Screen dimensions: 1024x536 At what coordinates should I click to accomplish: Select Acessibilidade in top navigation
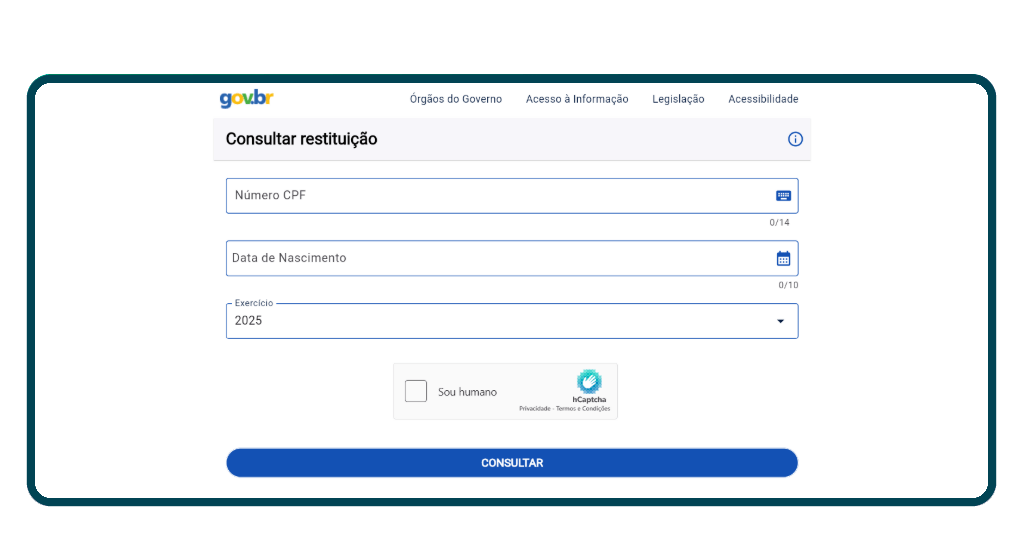pyautogui.click(x=763, y=99)
